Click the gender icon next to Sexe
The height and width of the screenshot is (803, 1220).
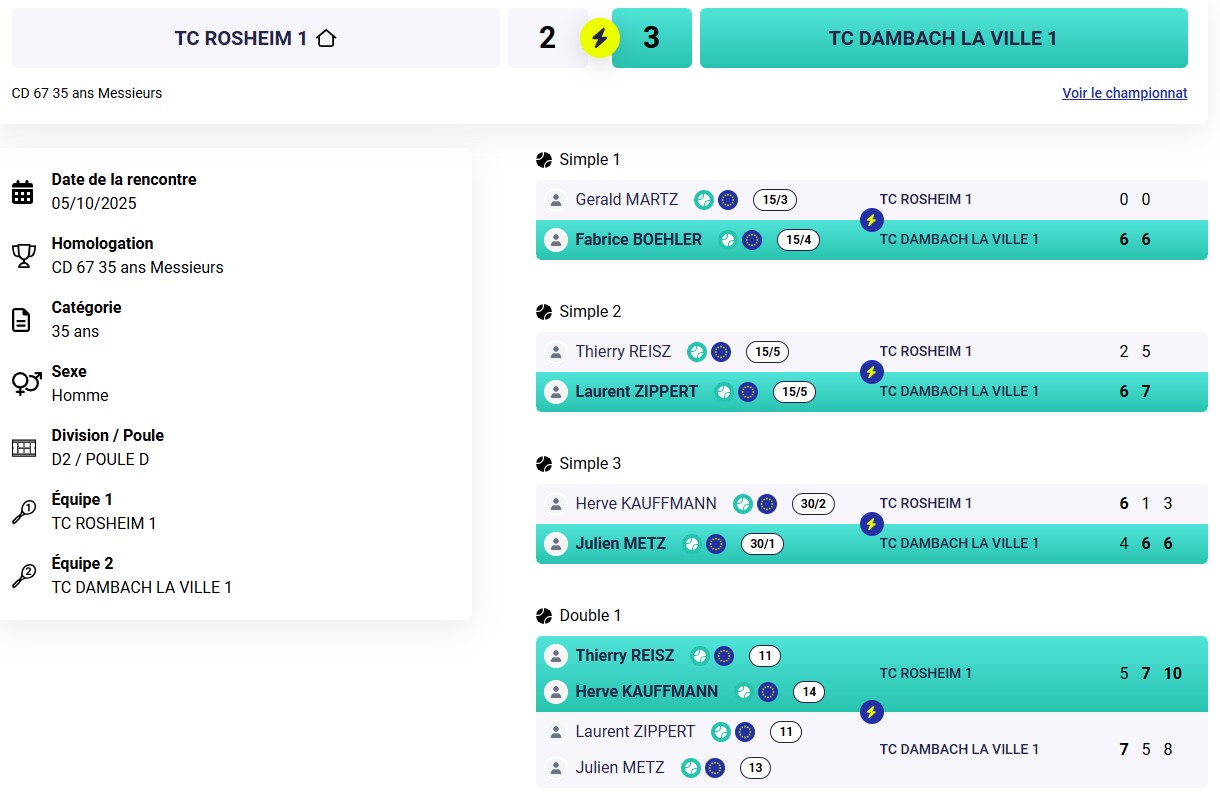click(x=25, y=383)
